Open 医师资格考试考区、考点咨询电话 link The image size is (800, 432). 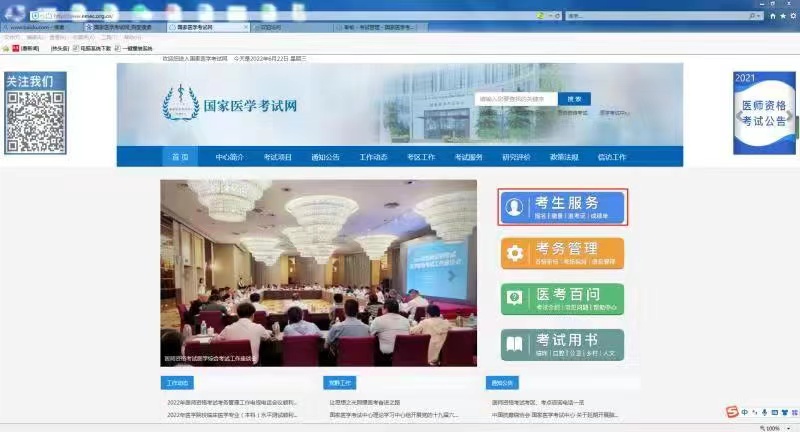click(538, 402)
